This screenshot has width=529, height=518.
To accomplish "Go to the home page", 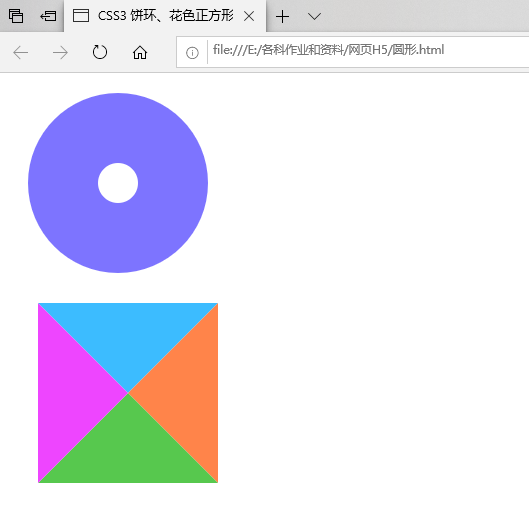I will (x=140, y=52).
